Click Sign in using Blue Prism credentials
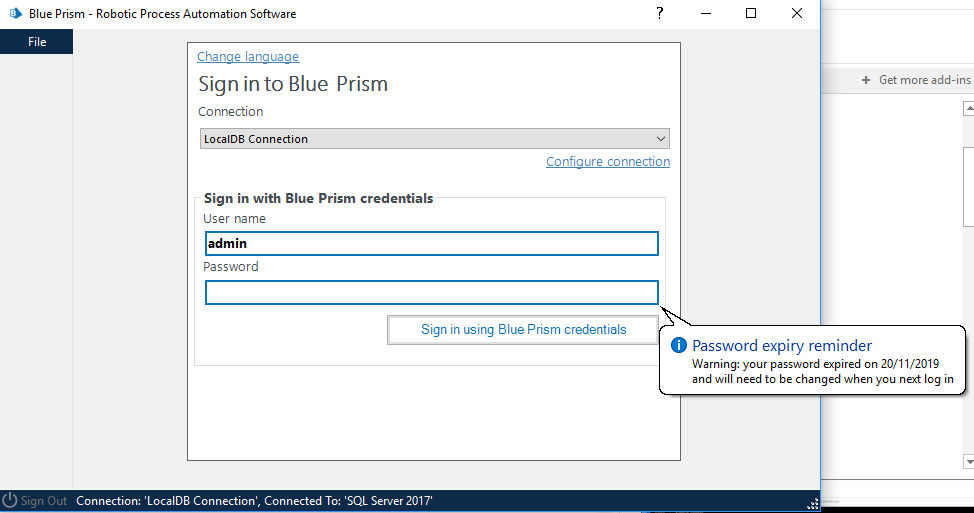The image size is (974, 513). click(523, 330)
